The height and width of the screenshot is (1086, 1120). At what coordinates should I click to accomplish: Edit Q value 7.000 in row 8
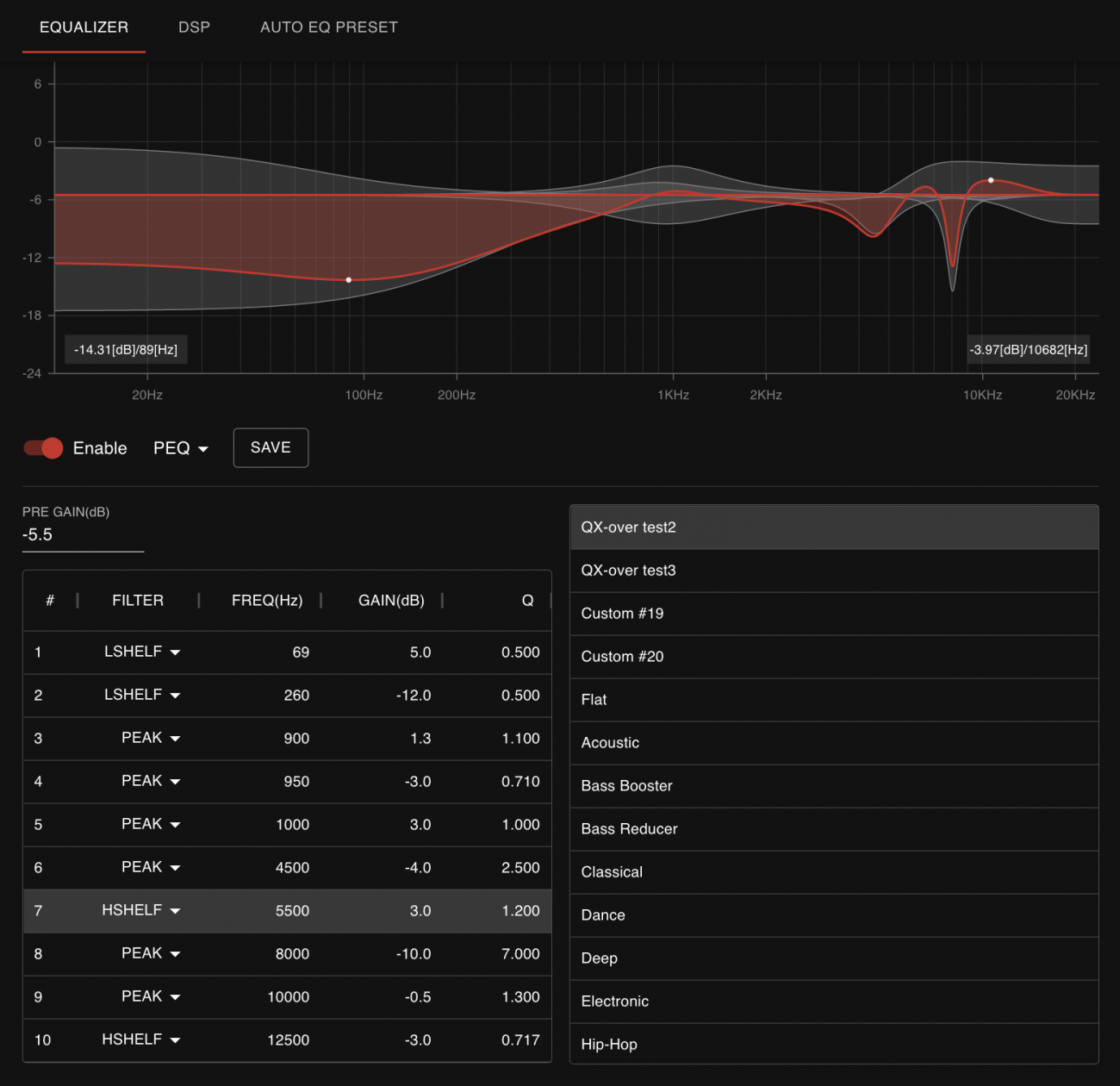tap(520, 954)
